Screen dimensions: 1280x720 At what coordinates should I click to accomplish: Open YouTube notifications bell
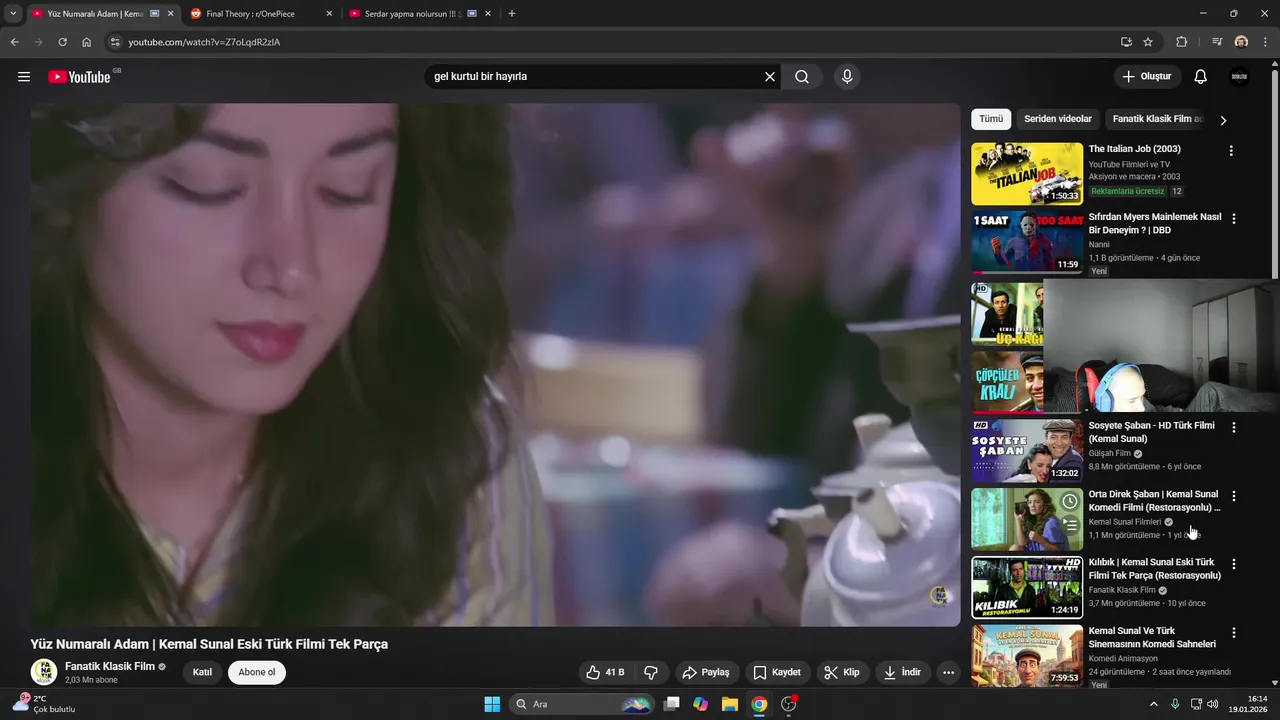[x=1201, y=77]
